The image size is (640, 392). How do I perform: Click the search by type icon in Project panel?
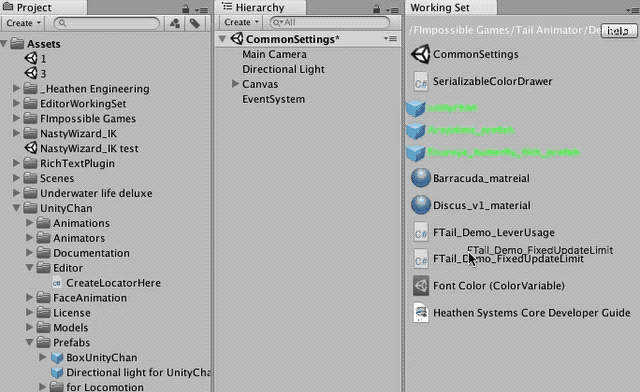[x=175, y=23]
